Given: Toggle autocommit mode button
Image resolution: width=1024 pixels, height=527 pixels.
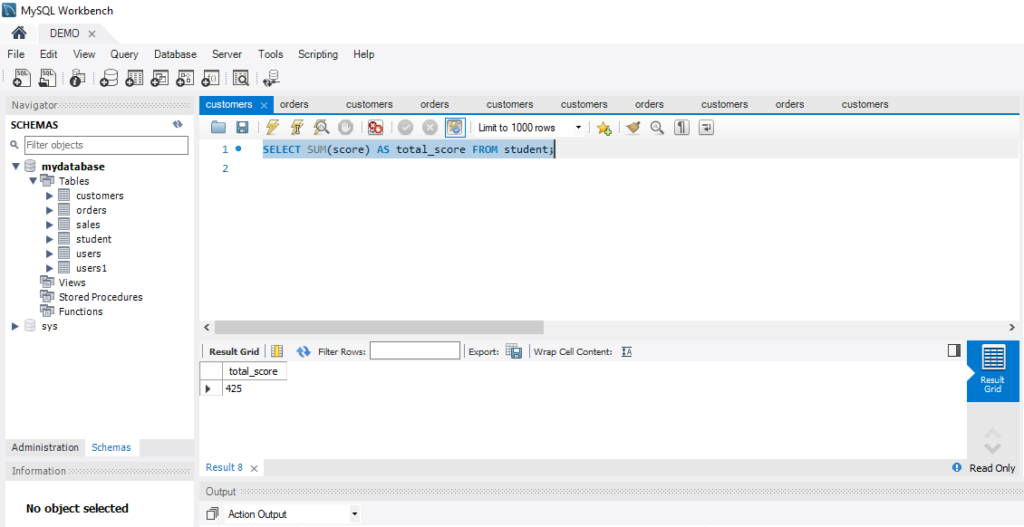Looking at the screenshot, I should [455, 128].
